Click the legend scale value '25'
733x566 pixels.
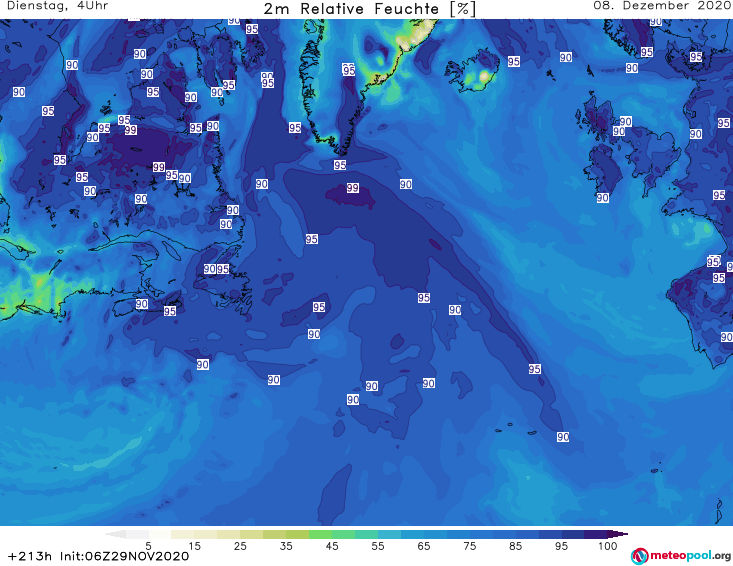tap(240, 546)
